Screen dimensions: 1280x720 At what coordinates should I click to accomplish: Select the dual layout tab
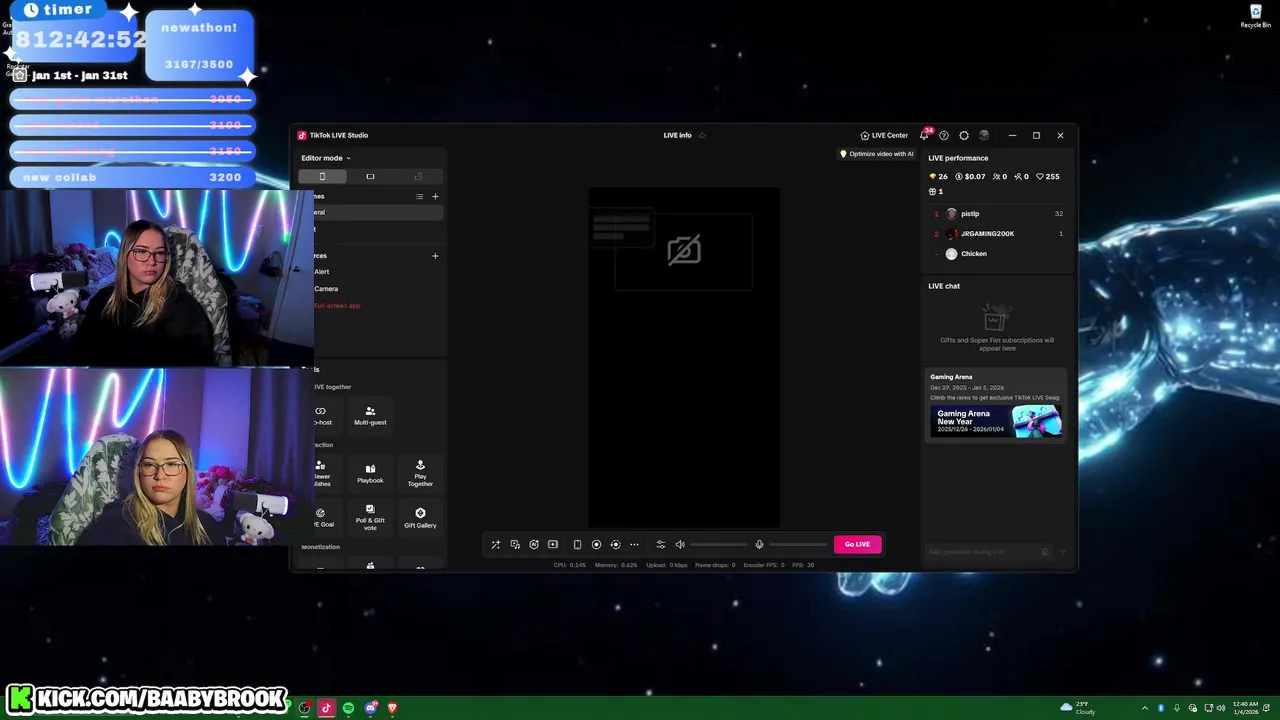(418, 177)
